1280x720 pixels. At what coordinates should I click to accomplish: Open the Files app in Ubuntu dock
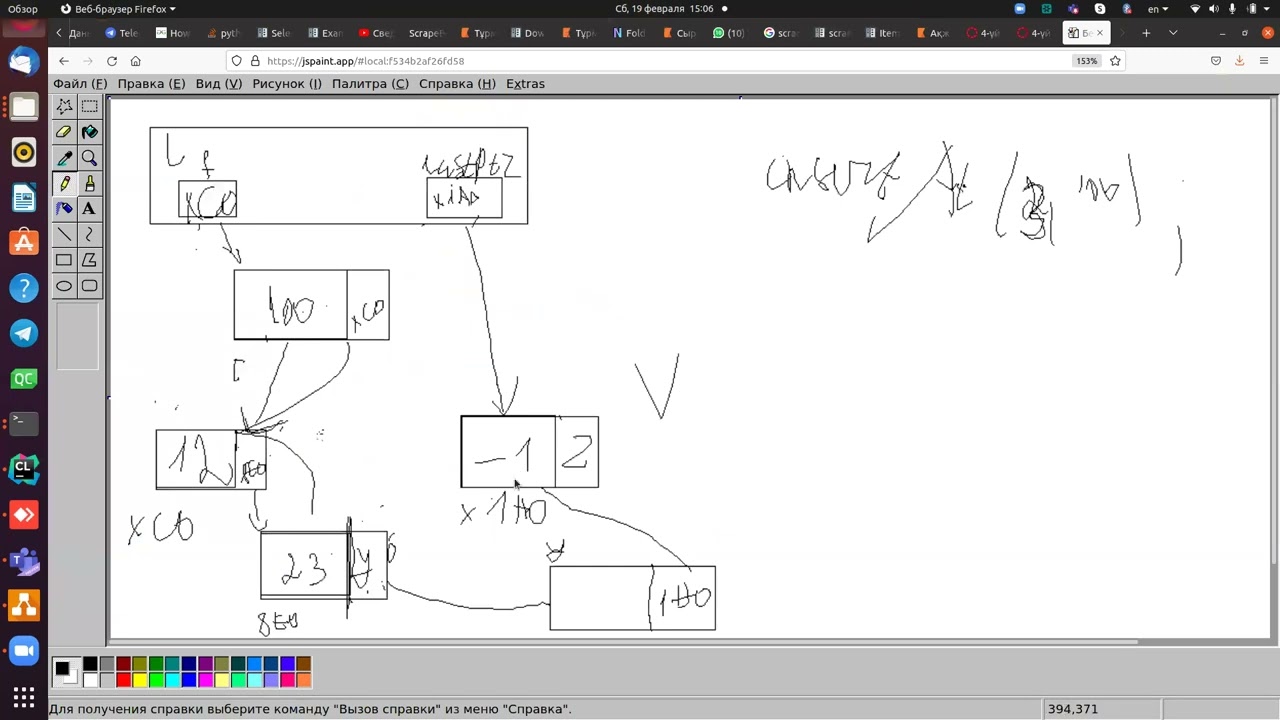tap(24, 107)
